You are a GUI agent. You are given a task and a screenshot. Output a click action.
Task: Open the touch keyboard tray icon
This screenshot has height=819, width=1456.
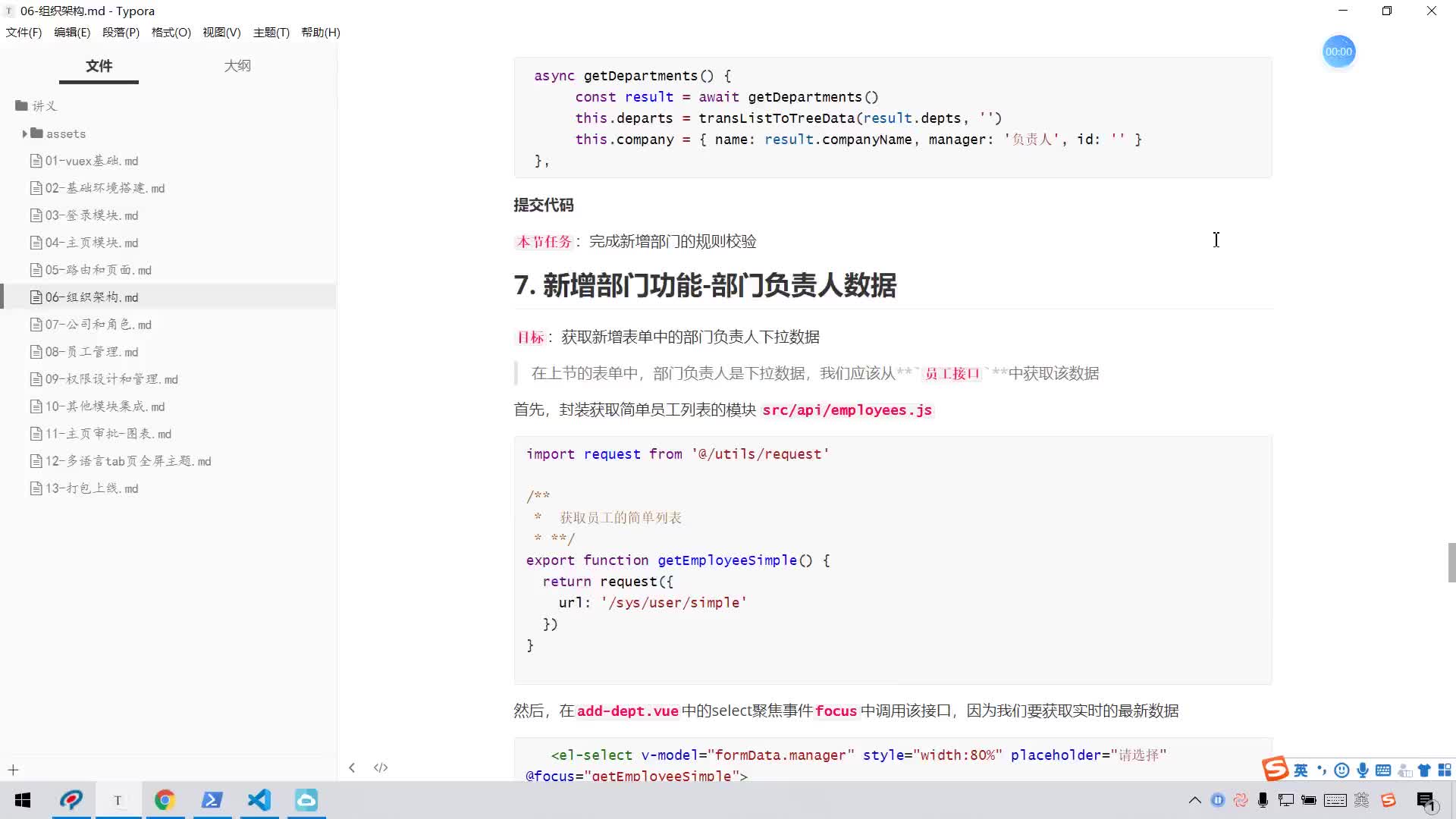click(1335, 800)
